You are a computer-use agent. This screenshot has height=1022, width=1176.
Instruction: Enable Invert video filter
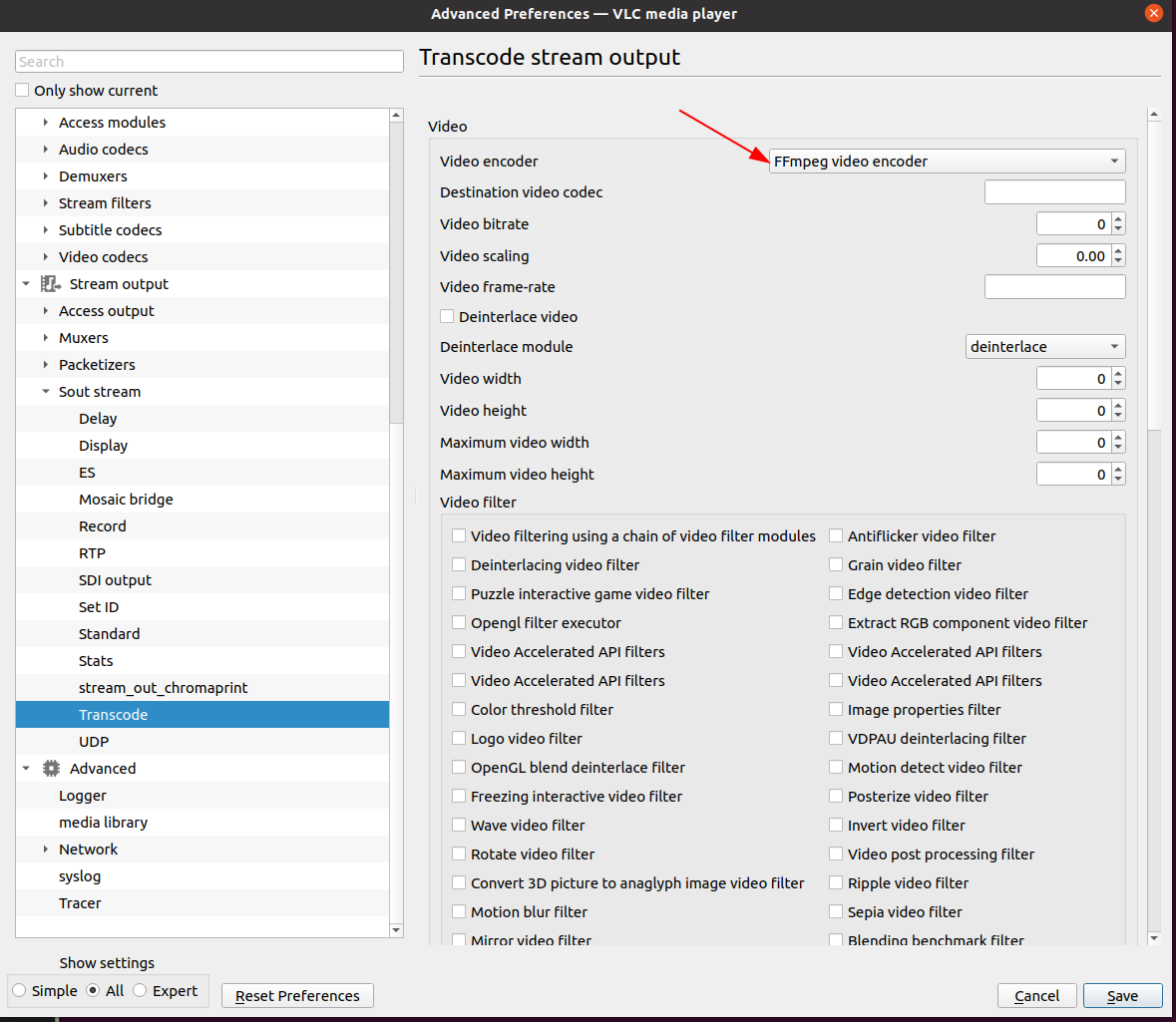tap(836, 825)
